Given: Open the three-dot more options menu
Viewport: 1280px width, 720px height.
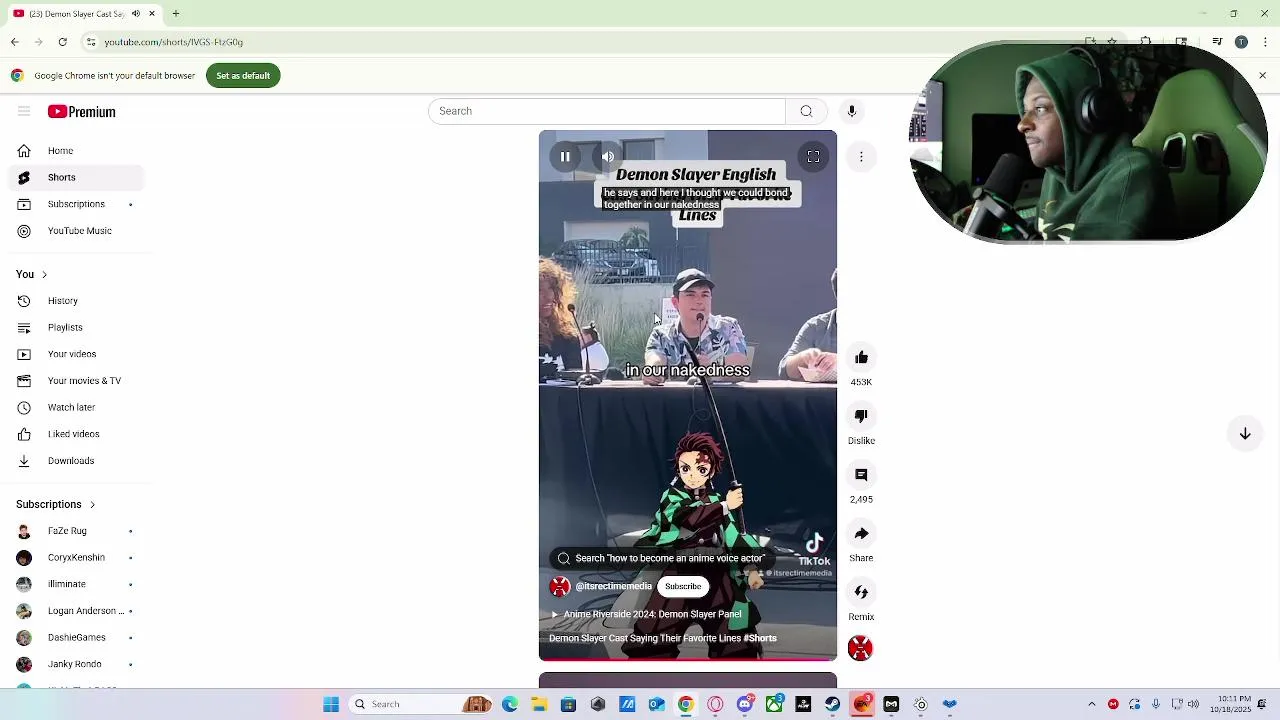Looking at the screenshot, I should pos(861,157).
